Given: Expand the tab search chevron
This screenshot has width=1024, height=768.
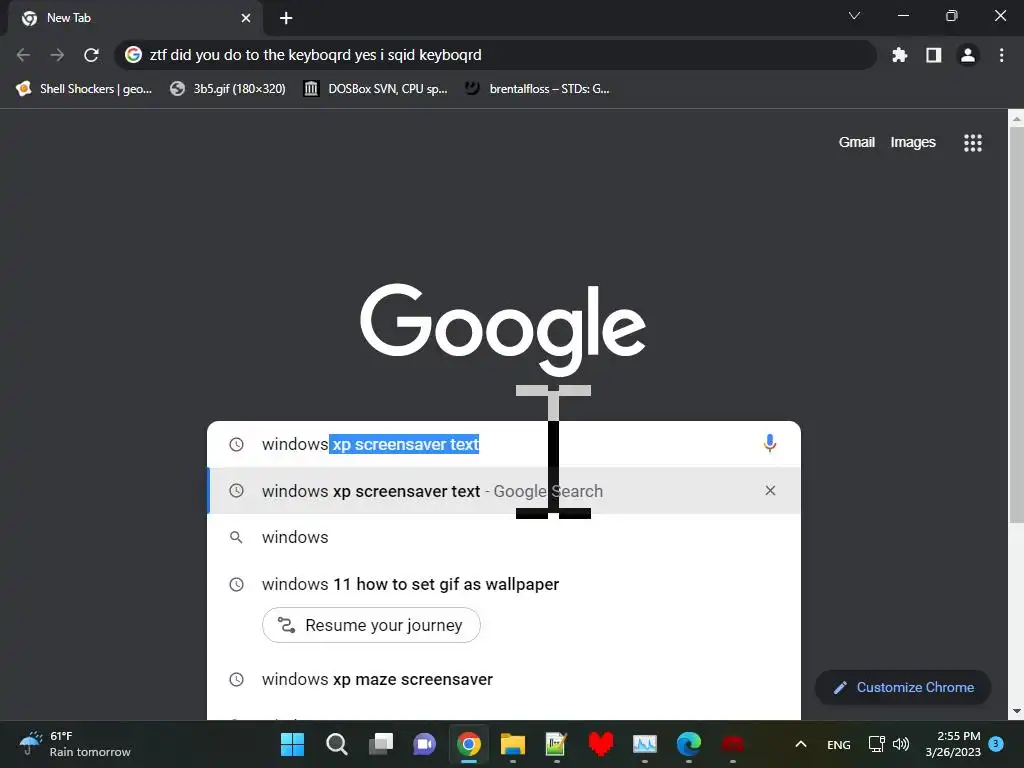Looking at the screenshot, I should 854,16.
